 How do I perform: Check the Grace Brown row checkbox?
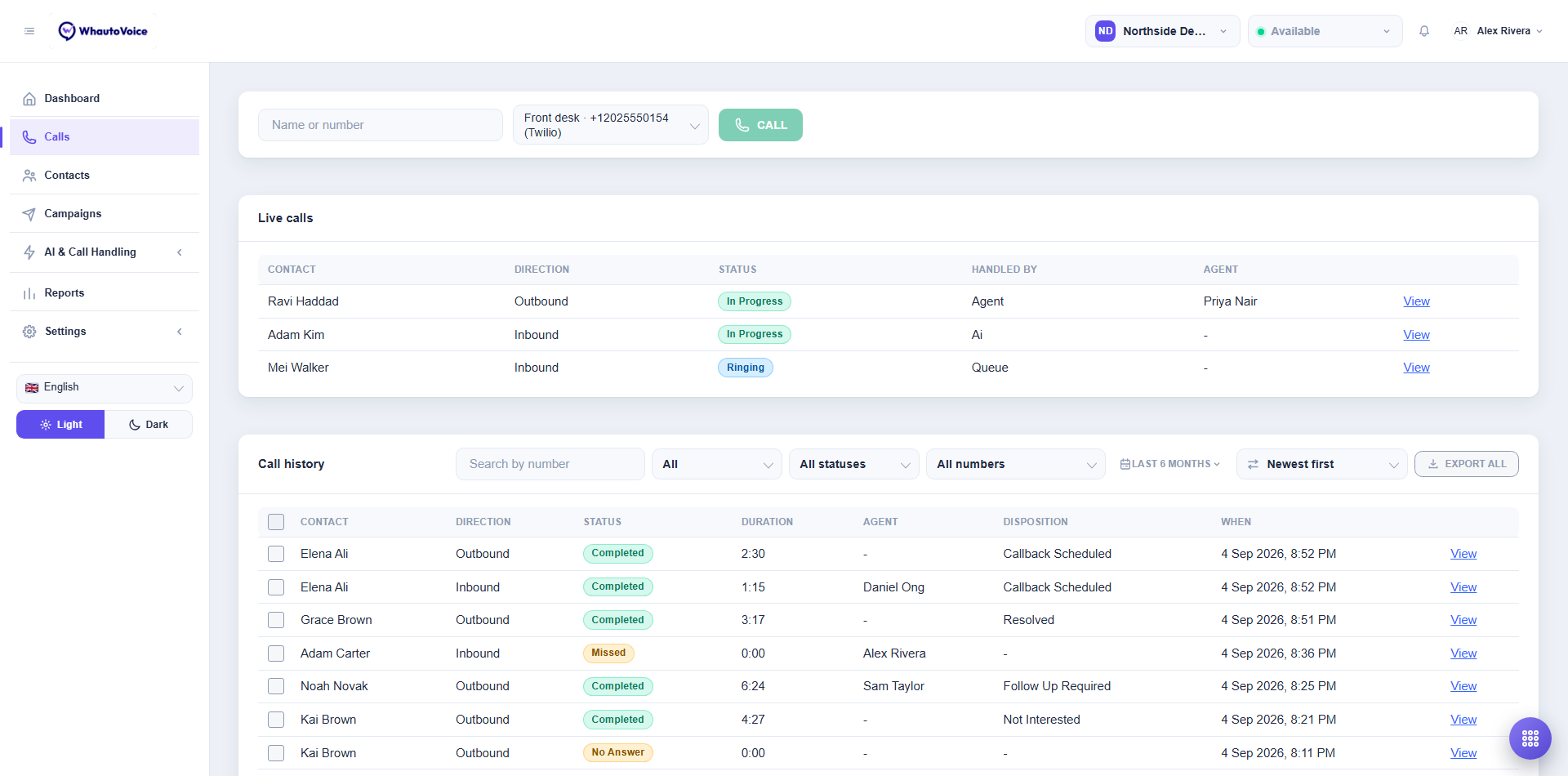pyautogui.click(x=276, y=620)
